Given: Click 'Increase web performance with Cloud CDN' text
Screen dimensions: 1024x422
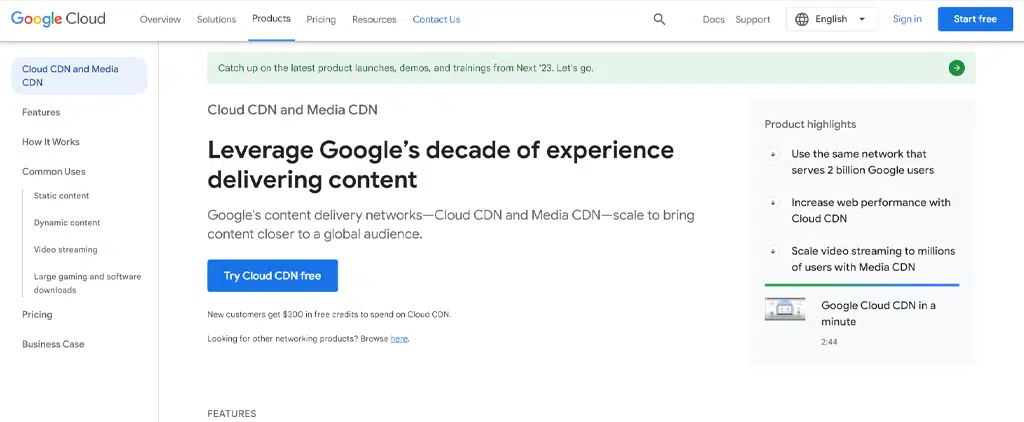Looking at the screenshot, I should [871, 210].
